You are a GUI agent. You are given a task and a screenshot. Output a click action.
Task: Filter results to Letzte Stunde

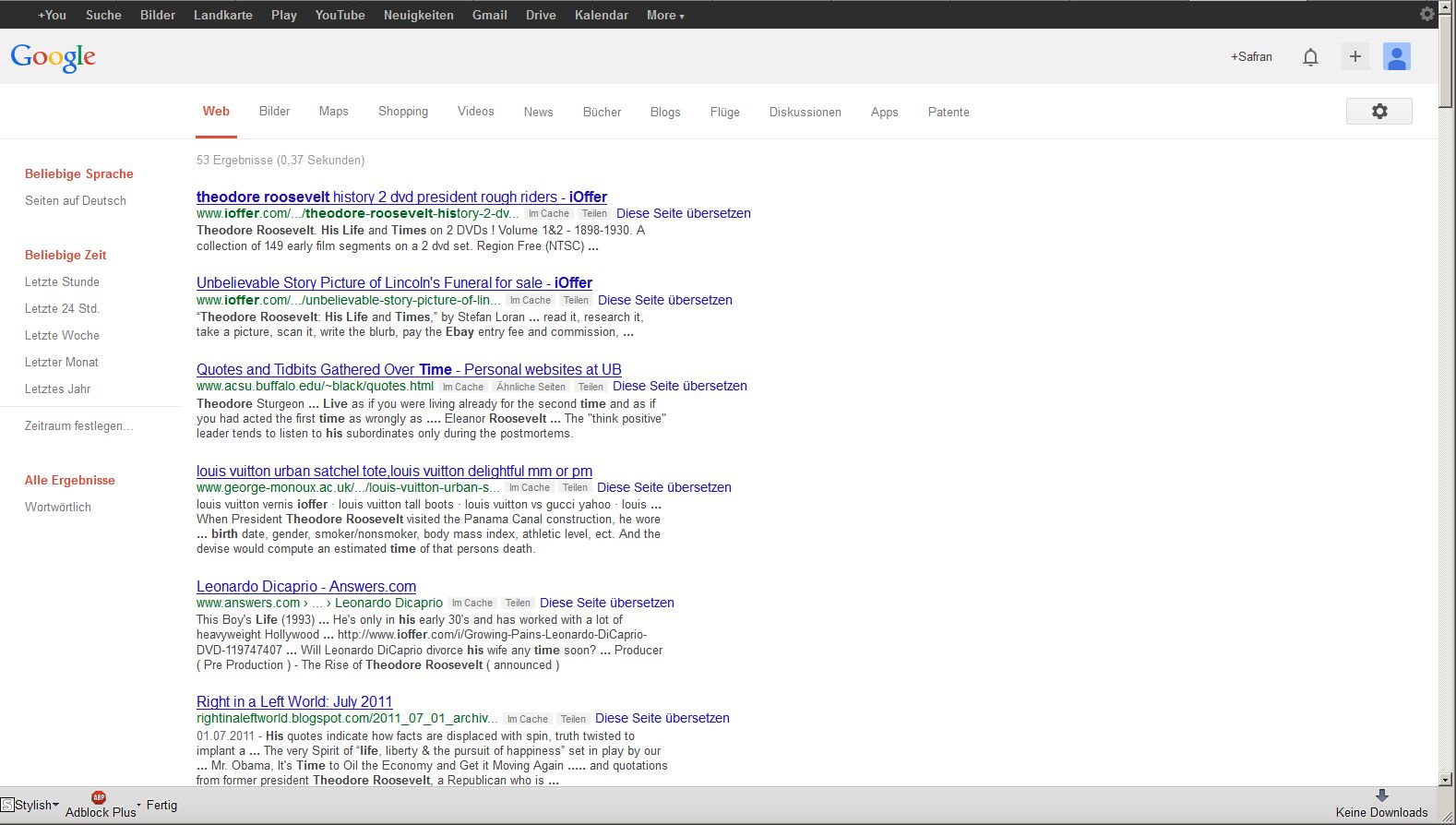tap(62, 281)
